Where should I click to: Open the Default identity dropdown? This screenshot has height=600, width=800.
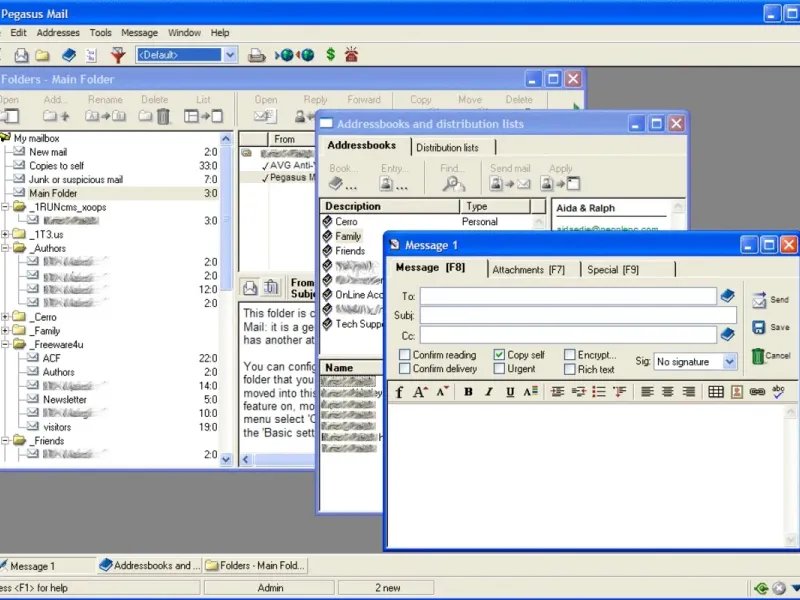pyautogui.click(x=230, y=55)
